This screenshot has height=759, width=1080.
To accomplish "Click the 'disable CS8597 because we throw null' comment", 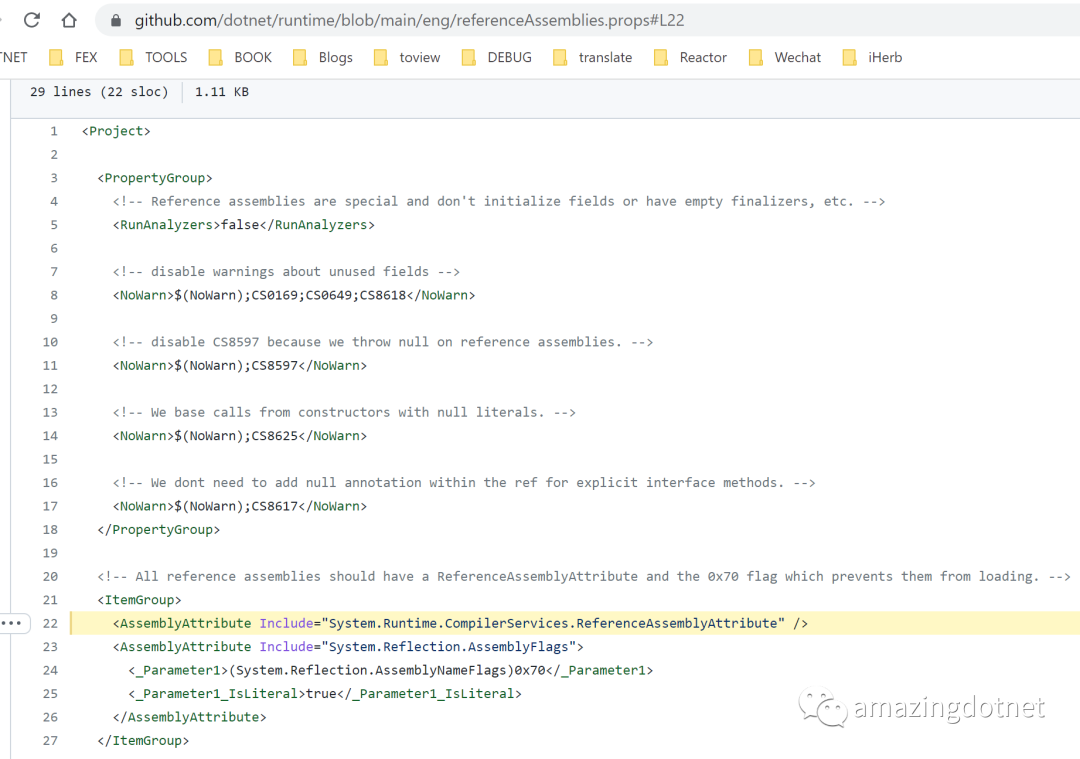I will click(x=383, y=342).
